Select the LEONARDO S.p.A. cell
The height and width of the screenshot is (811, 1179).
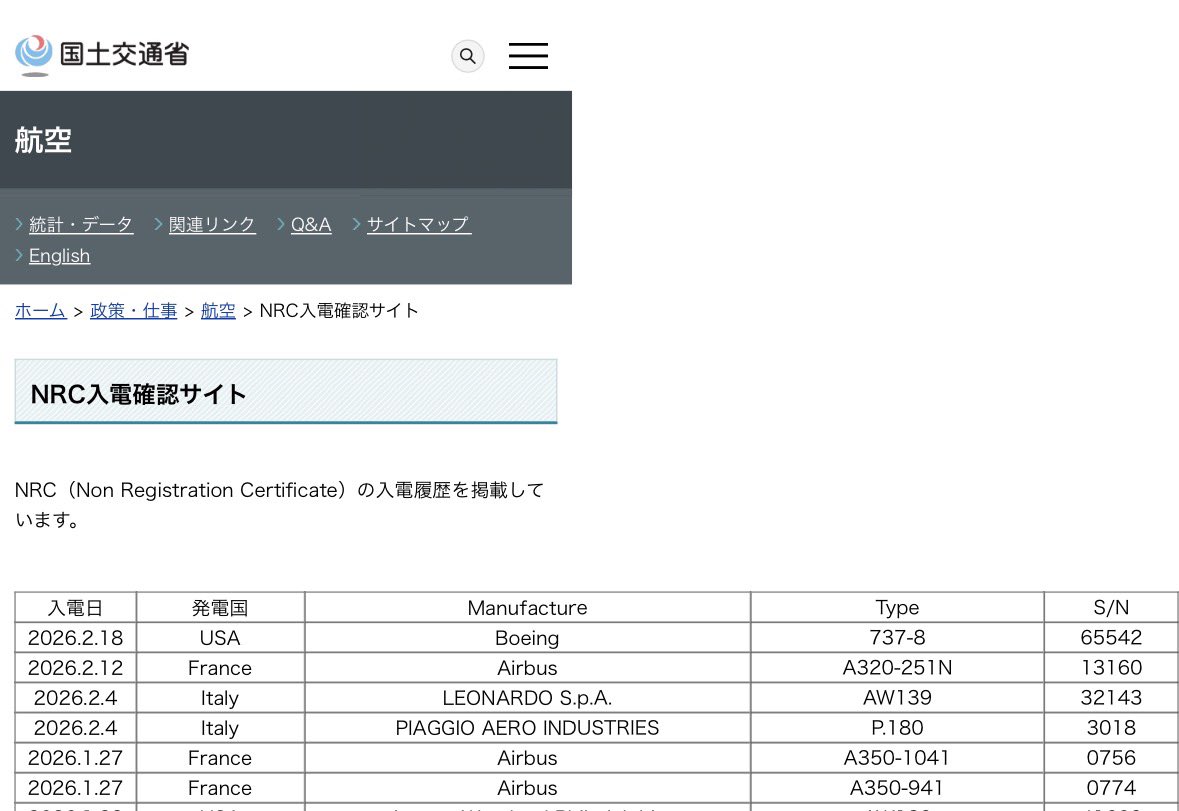tap(527, 698)
